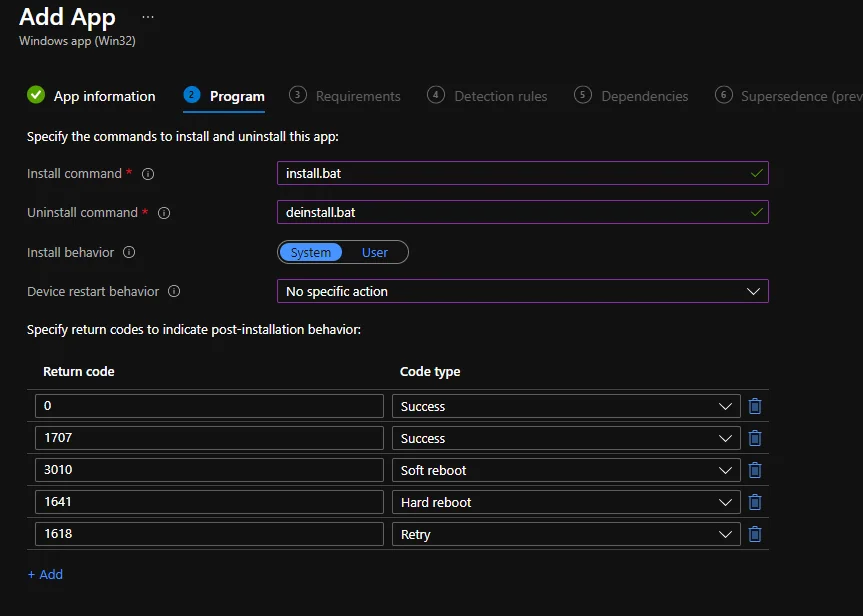
Task: Click the step 3 circle for Requirements
Action: coord(298,95)
